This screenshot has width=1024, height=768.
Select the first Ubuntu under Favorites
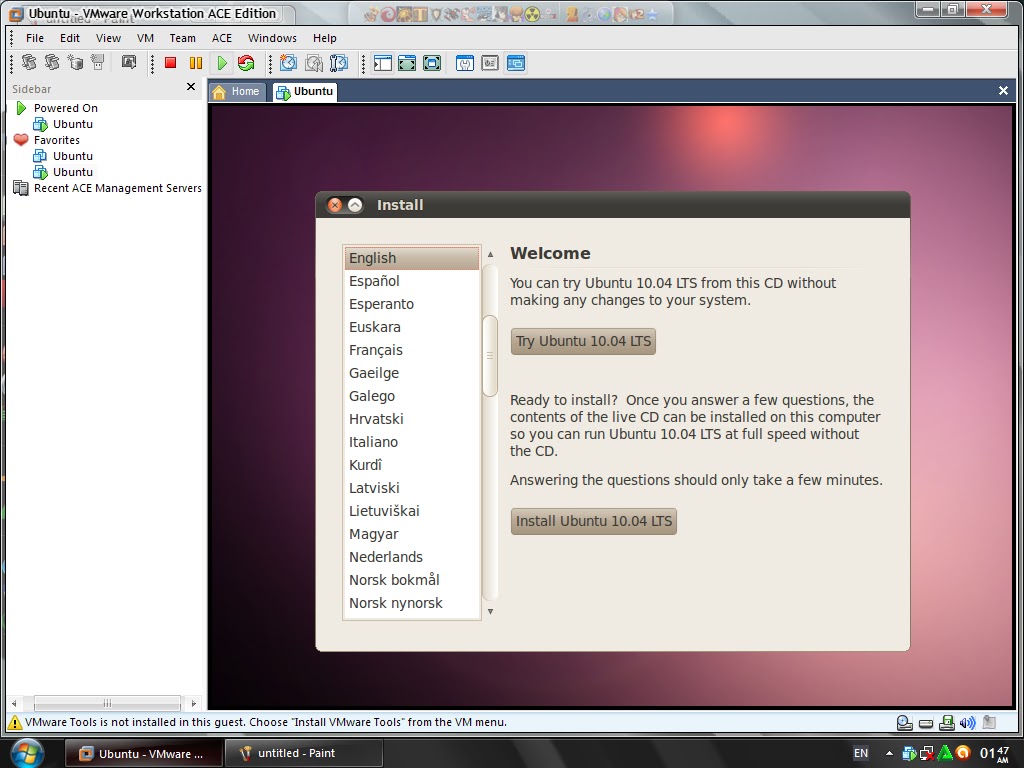coord(72,156)
